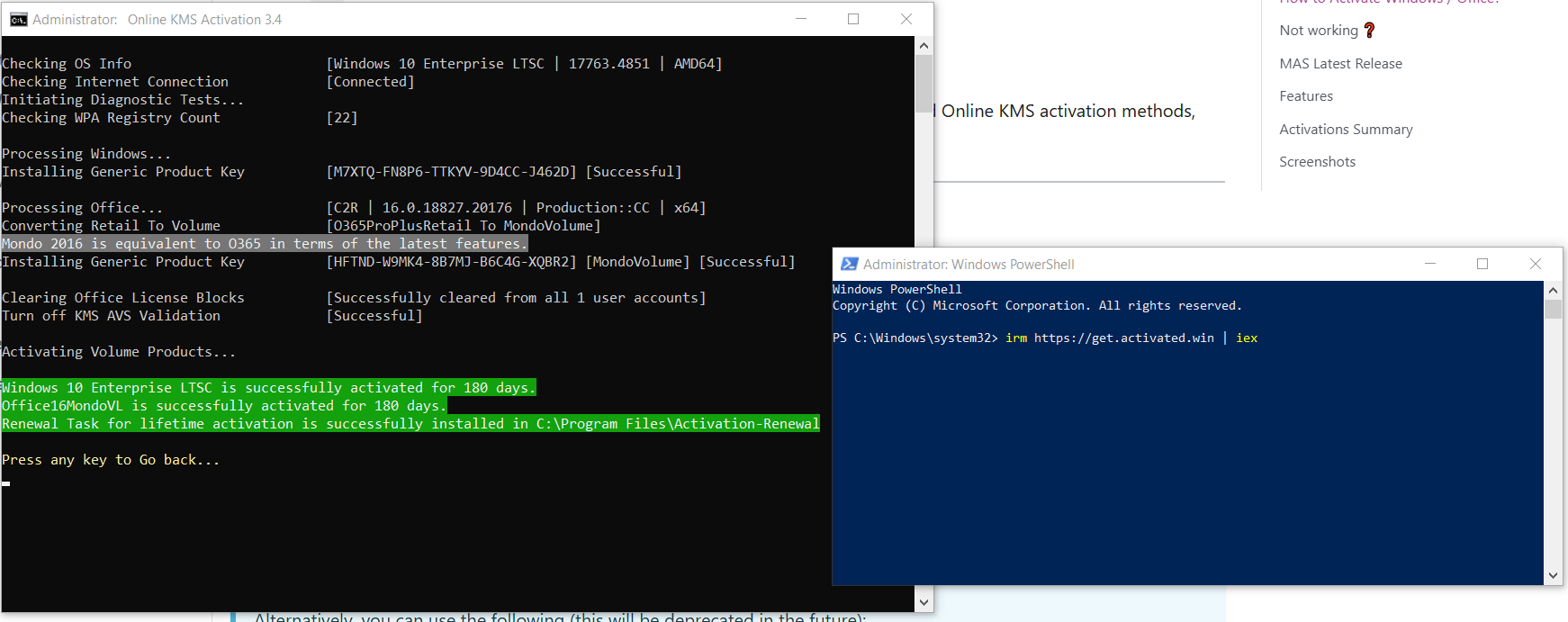
Task: Close the Windows PowerShell window
Action: pyautogui.click(x=1536, y=264)
